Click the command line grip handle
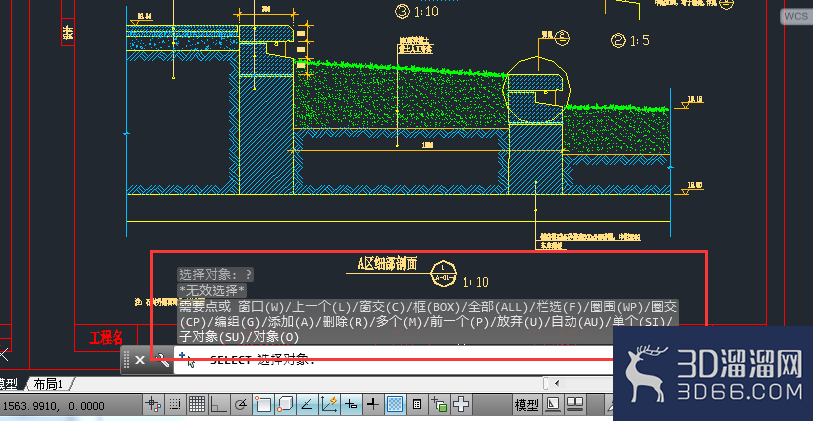Viewport: 813px width, 421px height. 127,360
